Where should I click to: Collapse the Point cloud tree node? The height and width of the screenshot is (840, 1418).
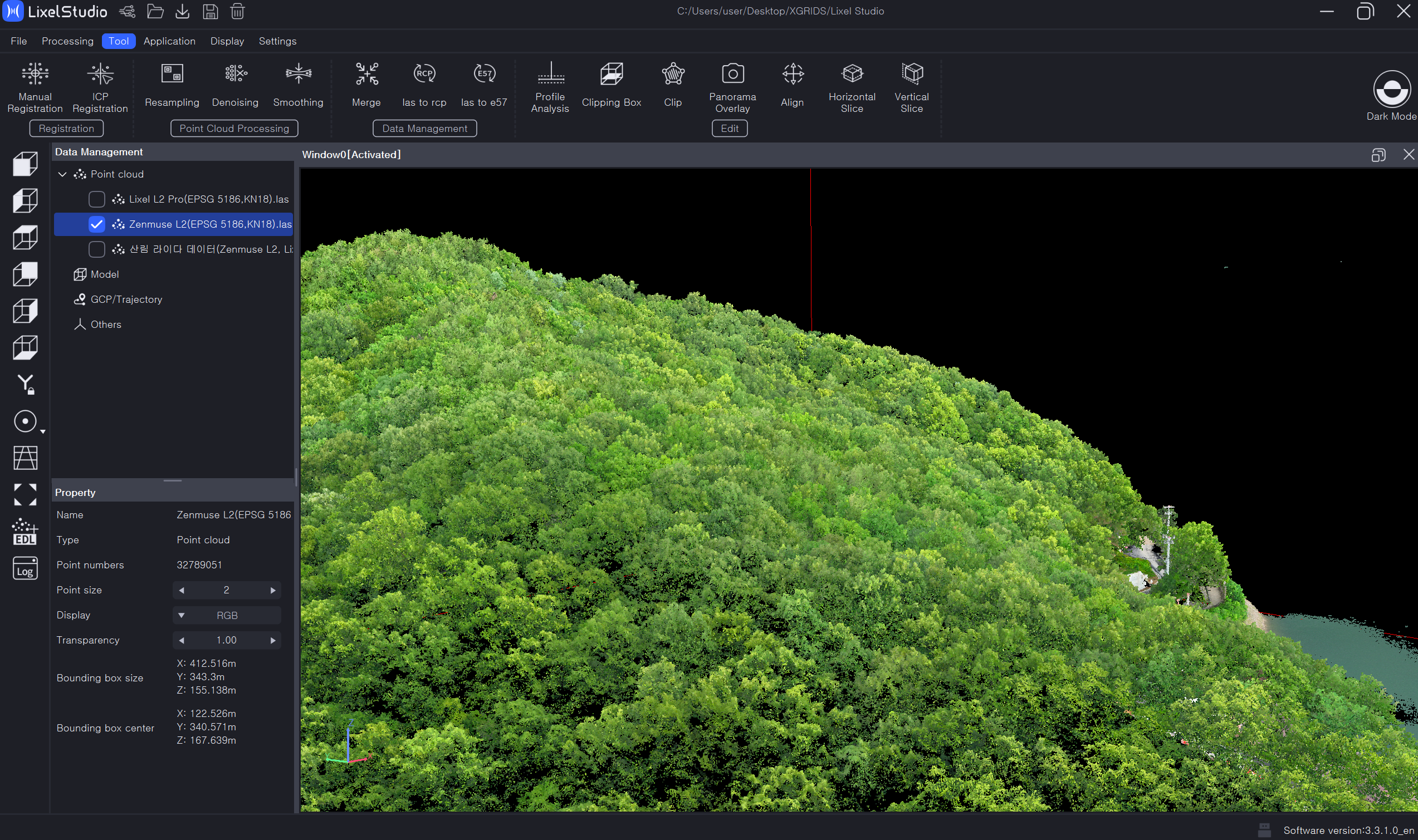point(62,174)
